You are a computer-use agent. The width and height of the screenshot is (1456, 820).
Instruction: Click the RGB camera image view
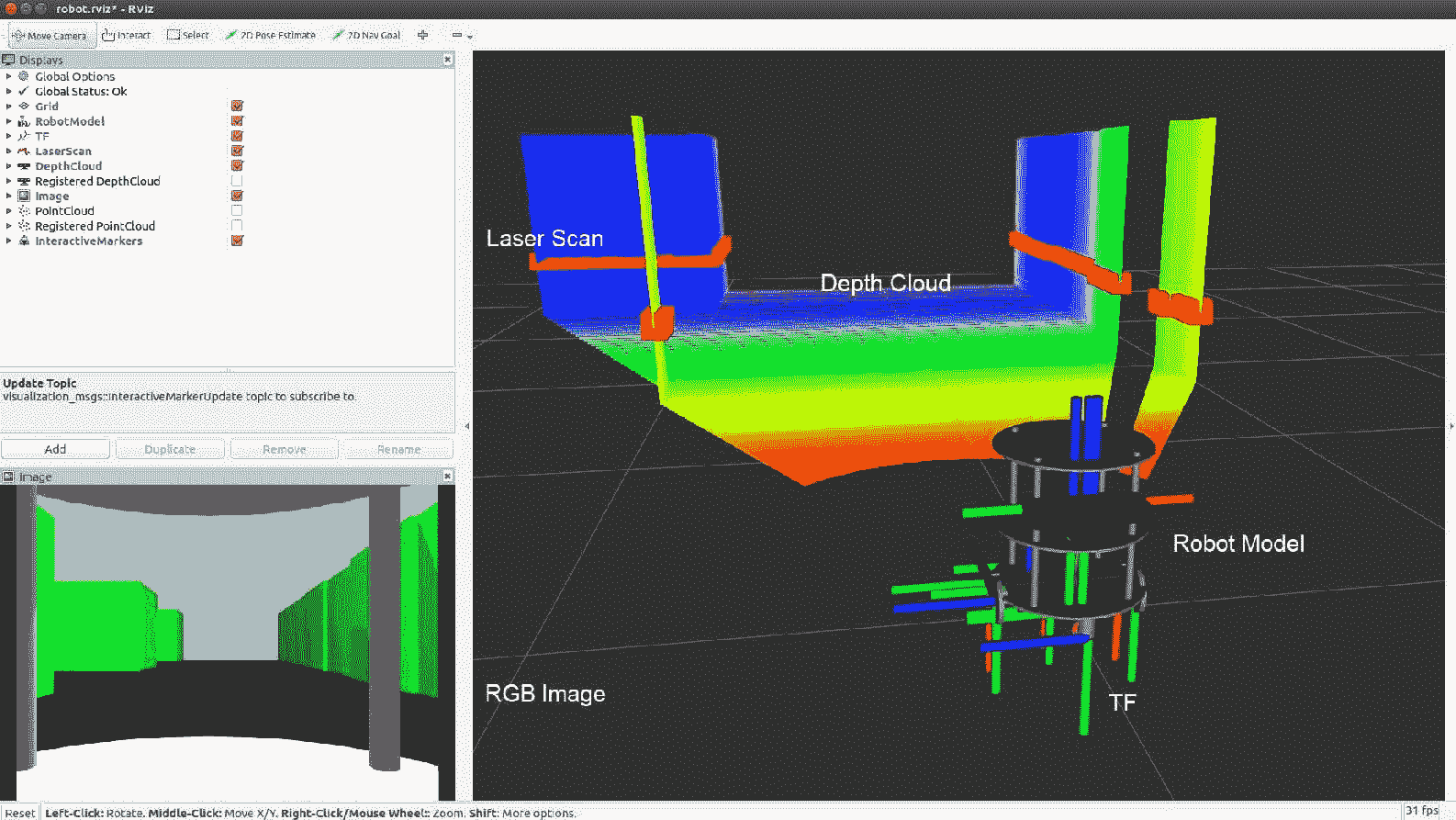point(228,641)
